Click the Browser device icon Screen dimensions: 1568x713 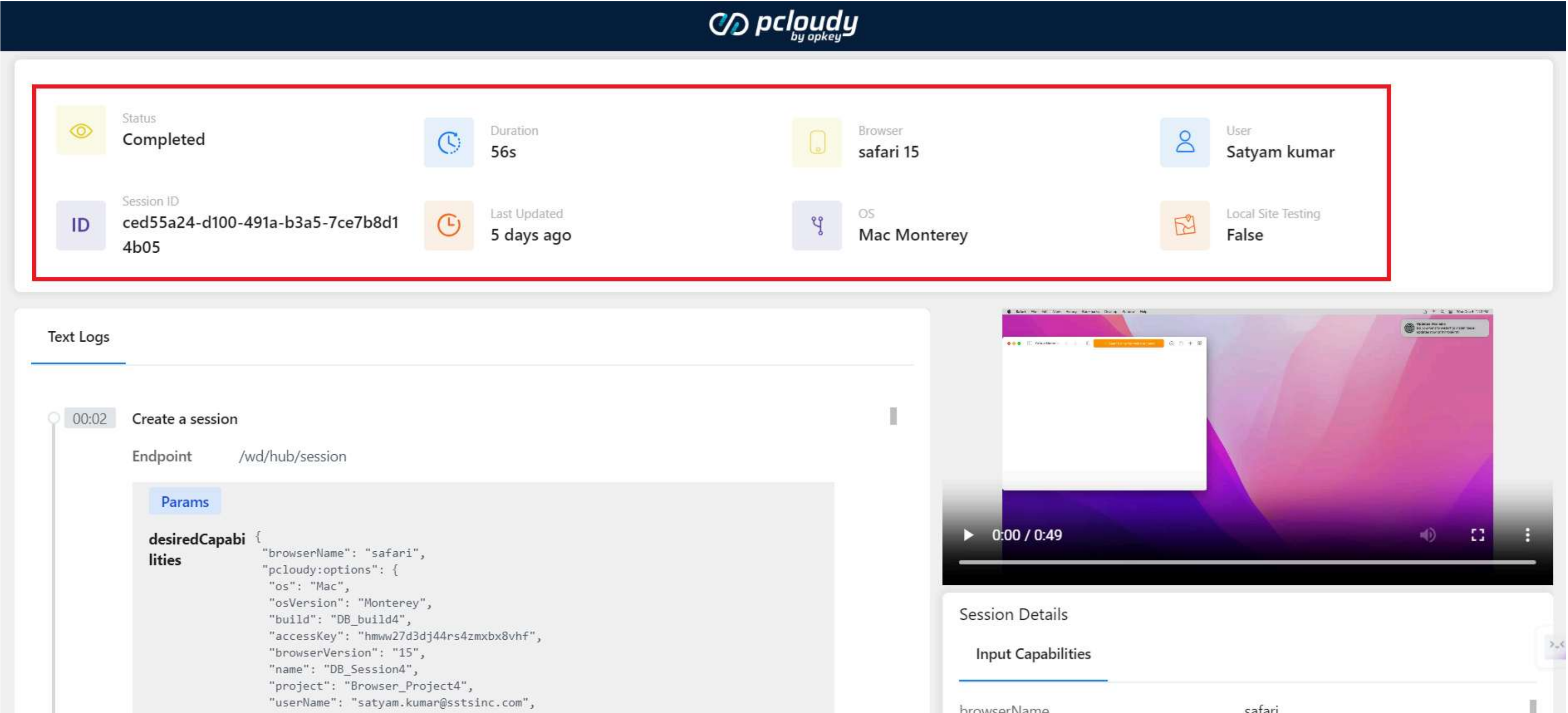pos(817,143)
